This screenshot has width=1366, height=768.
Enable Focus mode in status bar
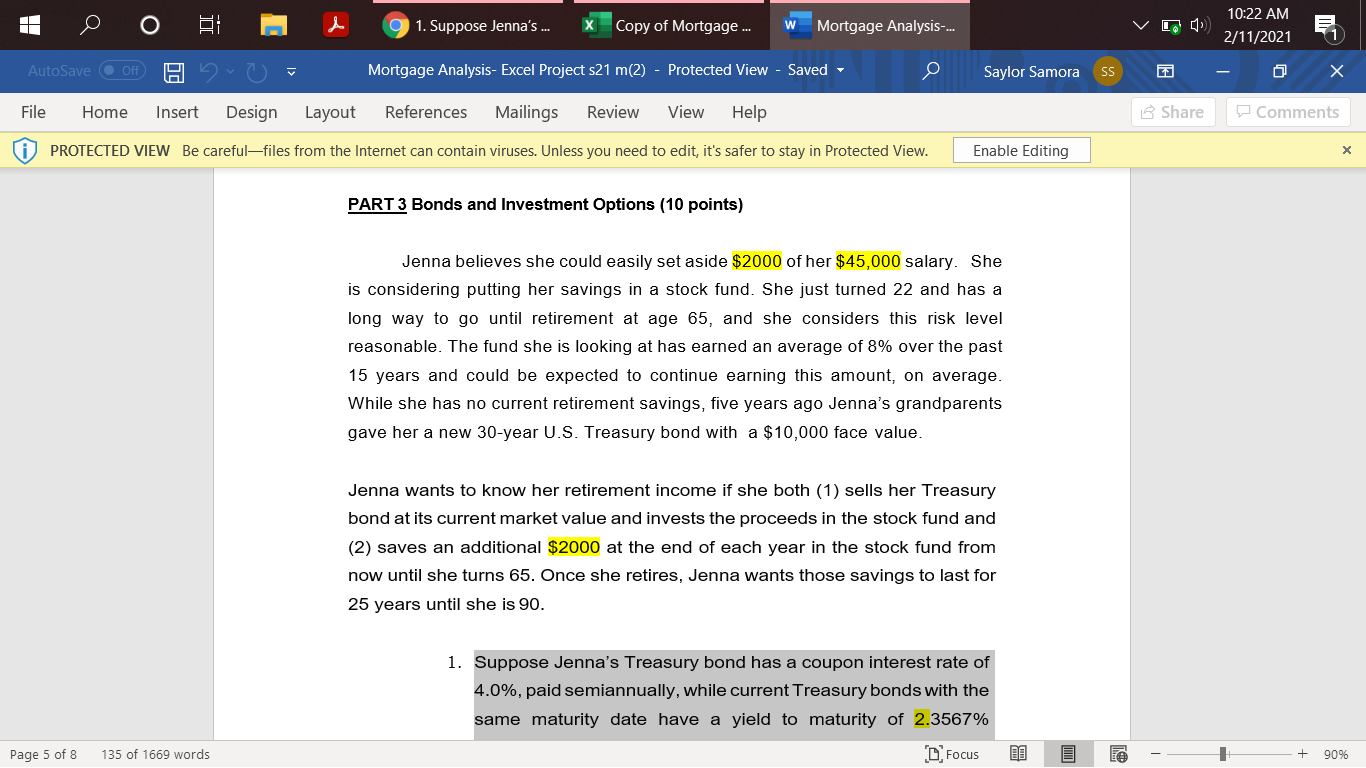pyautogui.click(x=952, y=754)
